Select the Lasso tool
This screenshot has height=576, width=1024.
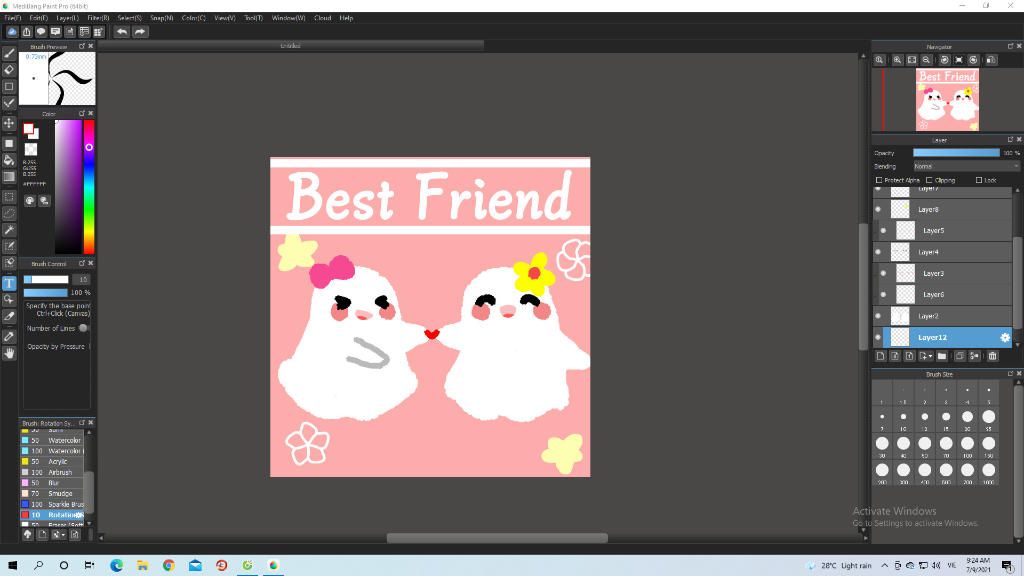(x=9, y=213)
